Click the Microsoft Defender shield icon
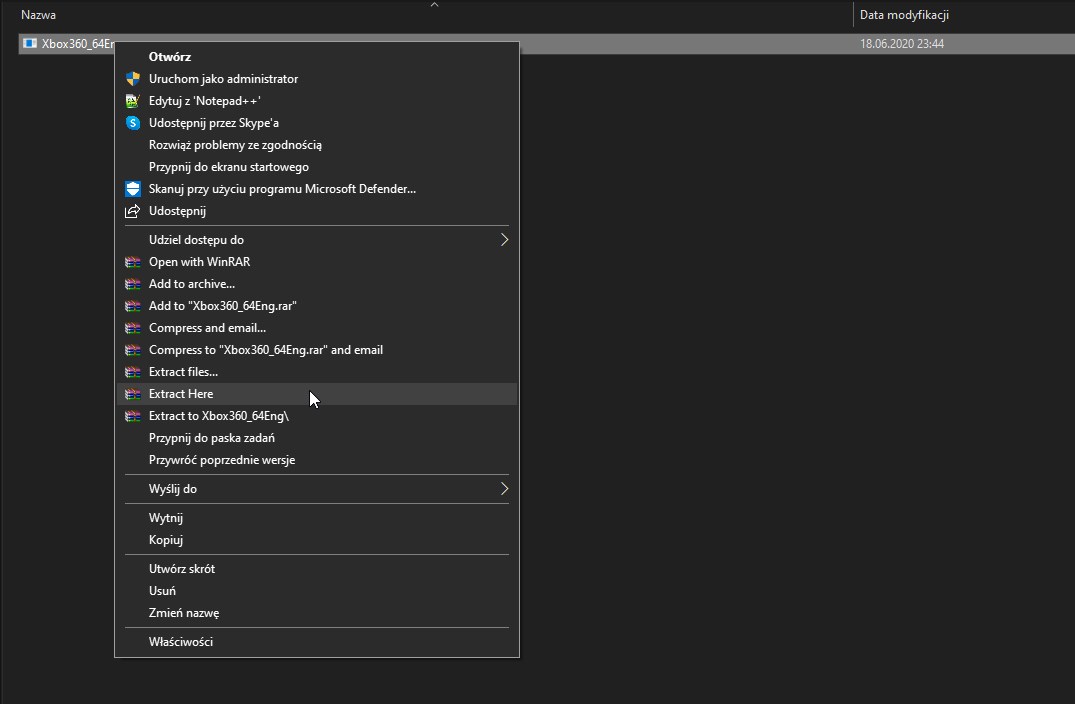Viewport: 1075px width, 704px height. (x=133, y=189)
